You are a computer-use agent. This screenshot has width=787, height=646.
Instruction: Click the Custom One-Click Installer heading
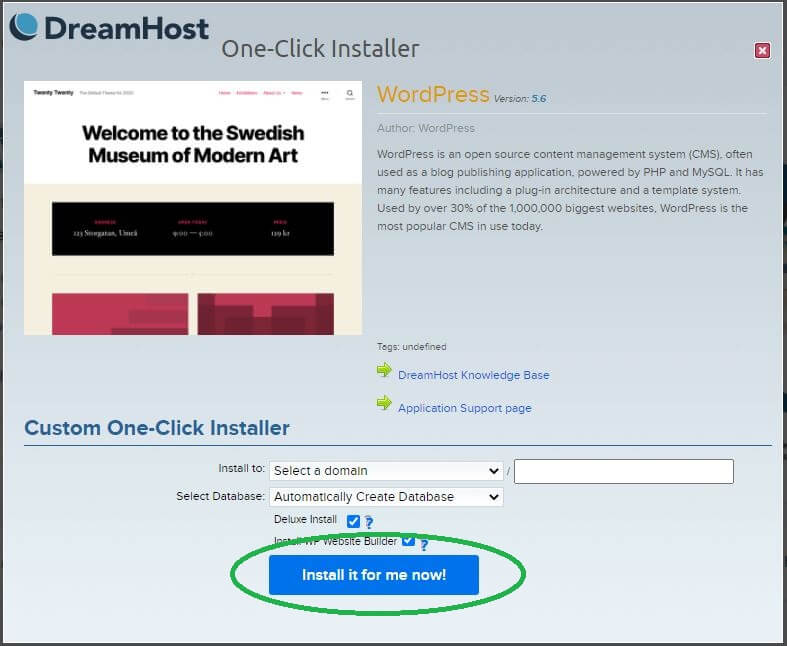click(x=157, y=428)
